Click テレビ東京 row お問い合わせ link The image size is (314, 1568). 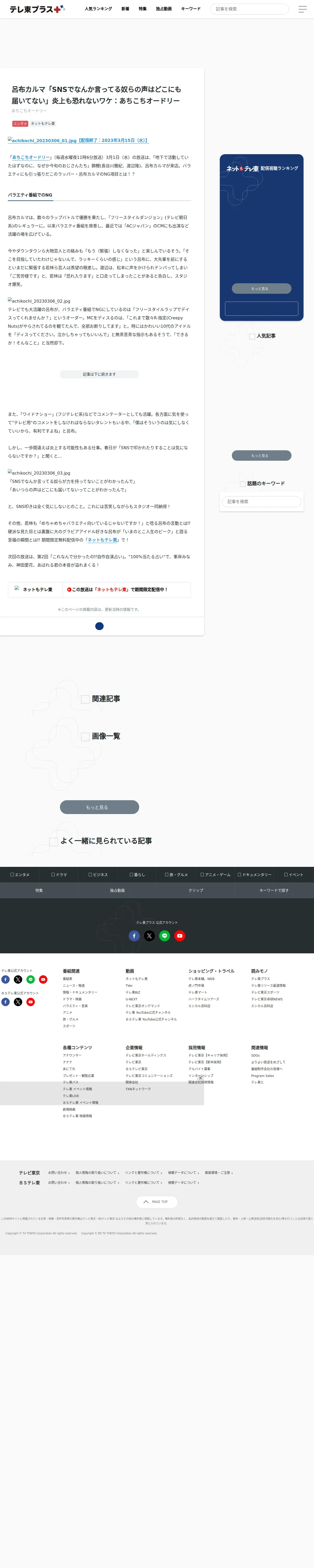(x=59, y=1172)
